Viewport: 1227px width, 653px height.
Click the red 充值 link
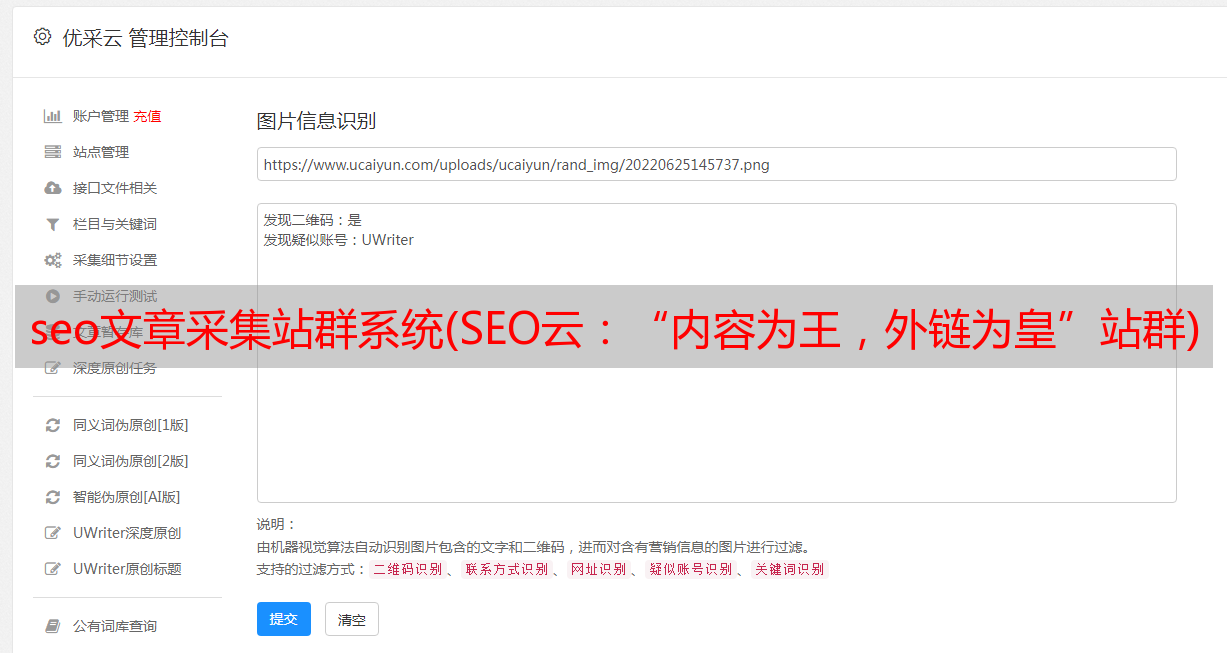point(147,116)
